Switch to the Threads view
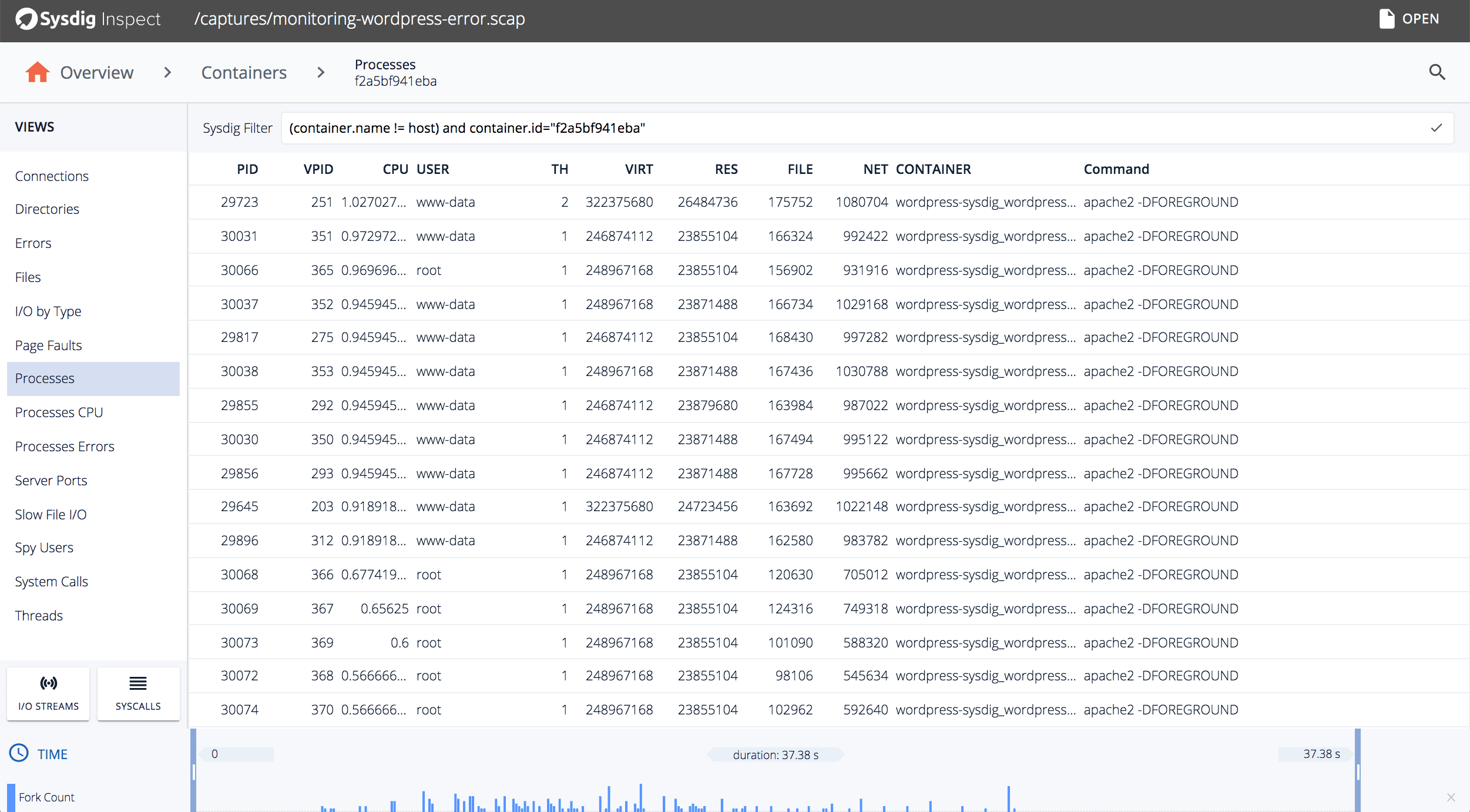The height and width of the screenshot is (812, 1470). 39,616
